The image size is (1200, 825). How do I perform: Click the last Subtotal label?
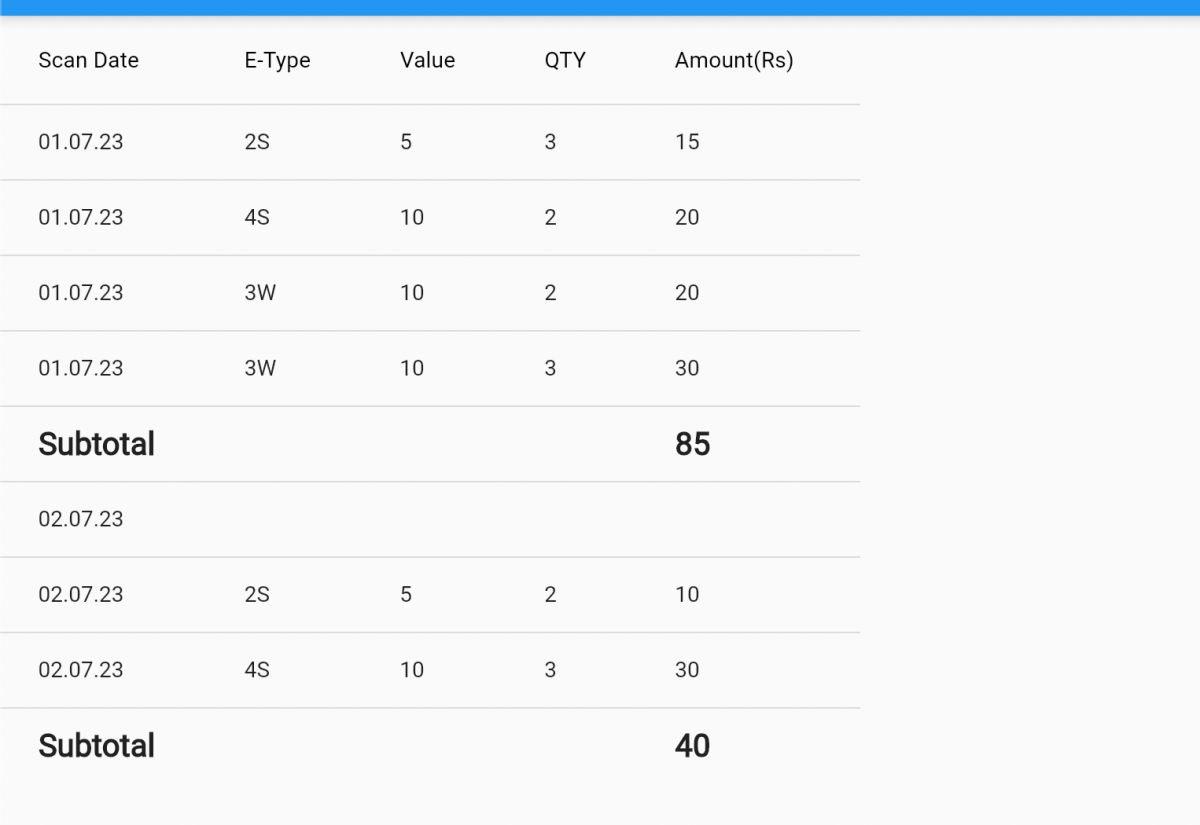coord(96,746)
